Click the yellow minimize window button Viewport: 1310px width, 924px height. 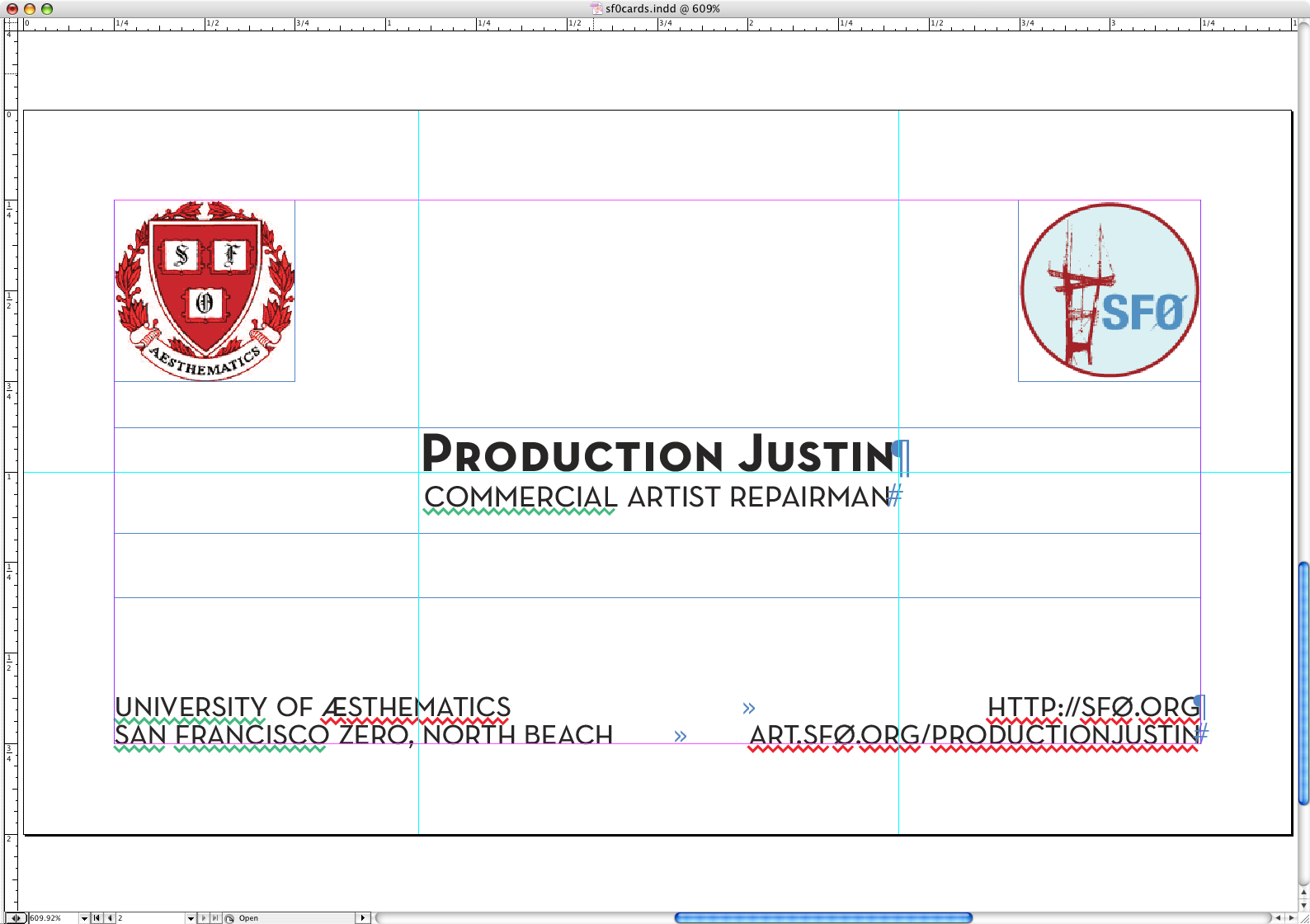30,8
